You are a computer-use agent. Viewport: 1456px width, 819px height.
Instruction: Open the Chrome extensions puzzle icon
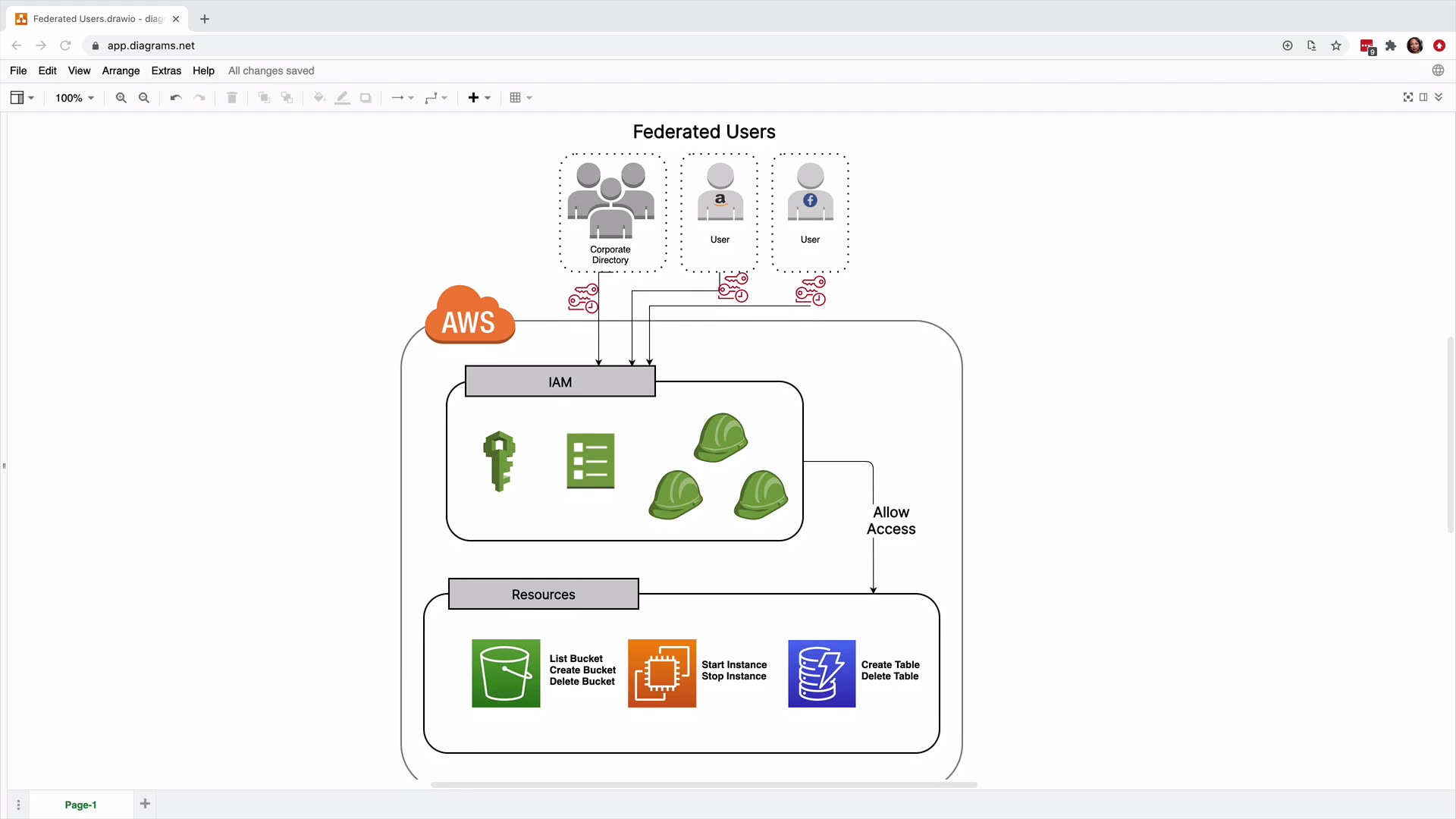point(1391,45)
